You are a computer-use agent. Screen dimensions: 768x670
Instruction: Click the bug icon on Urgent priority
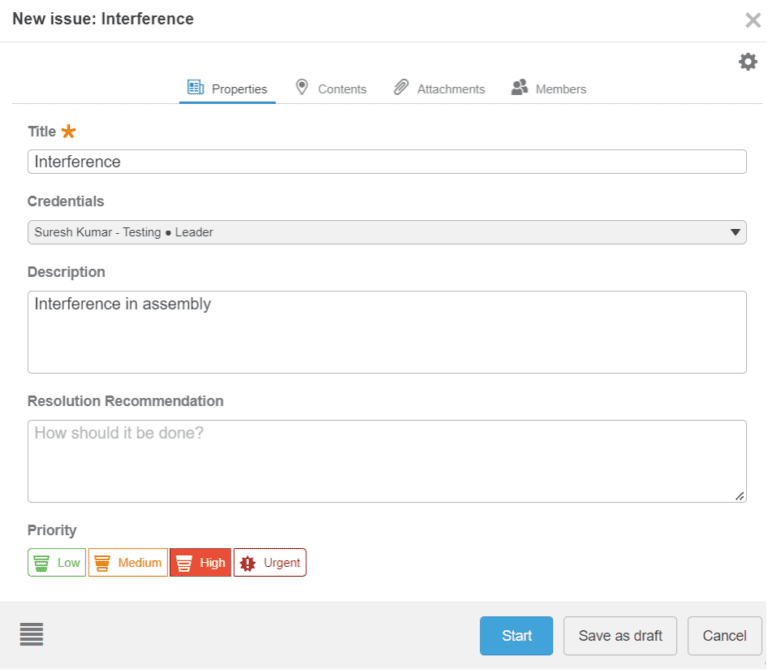[248, 563]
